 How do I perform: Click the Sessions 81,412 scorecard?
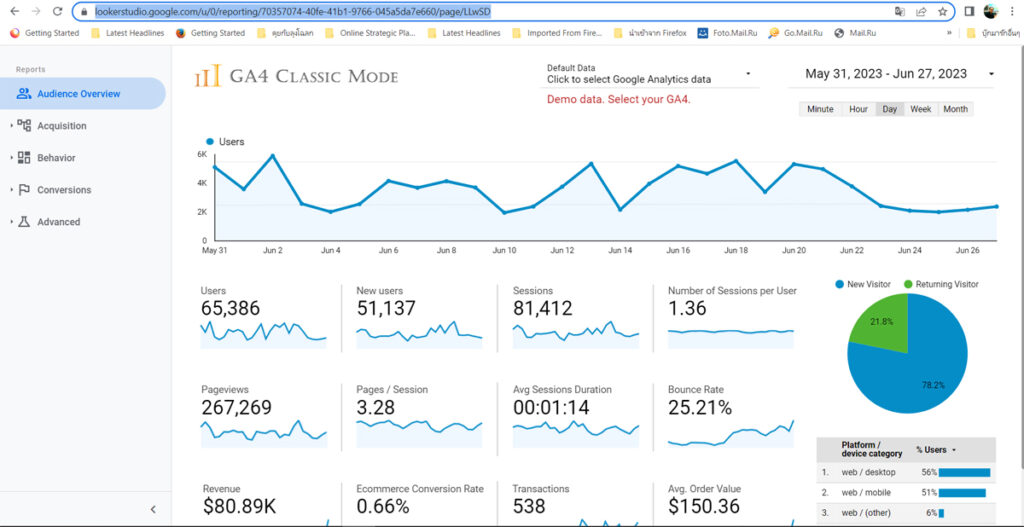(x=575, y=316)
